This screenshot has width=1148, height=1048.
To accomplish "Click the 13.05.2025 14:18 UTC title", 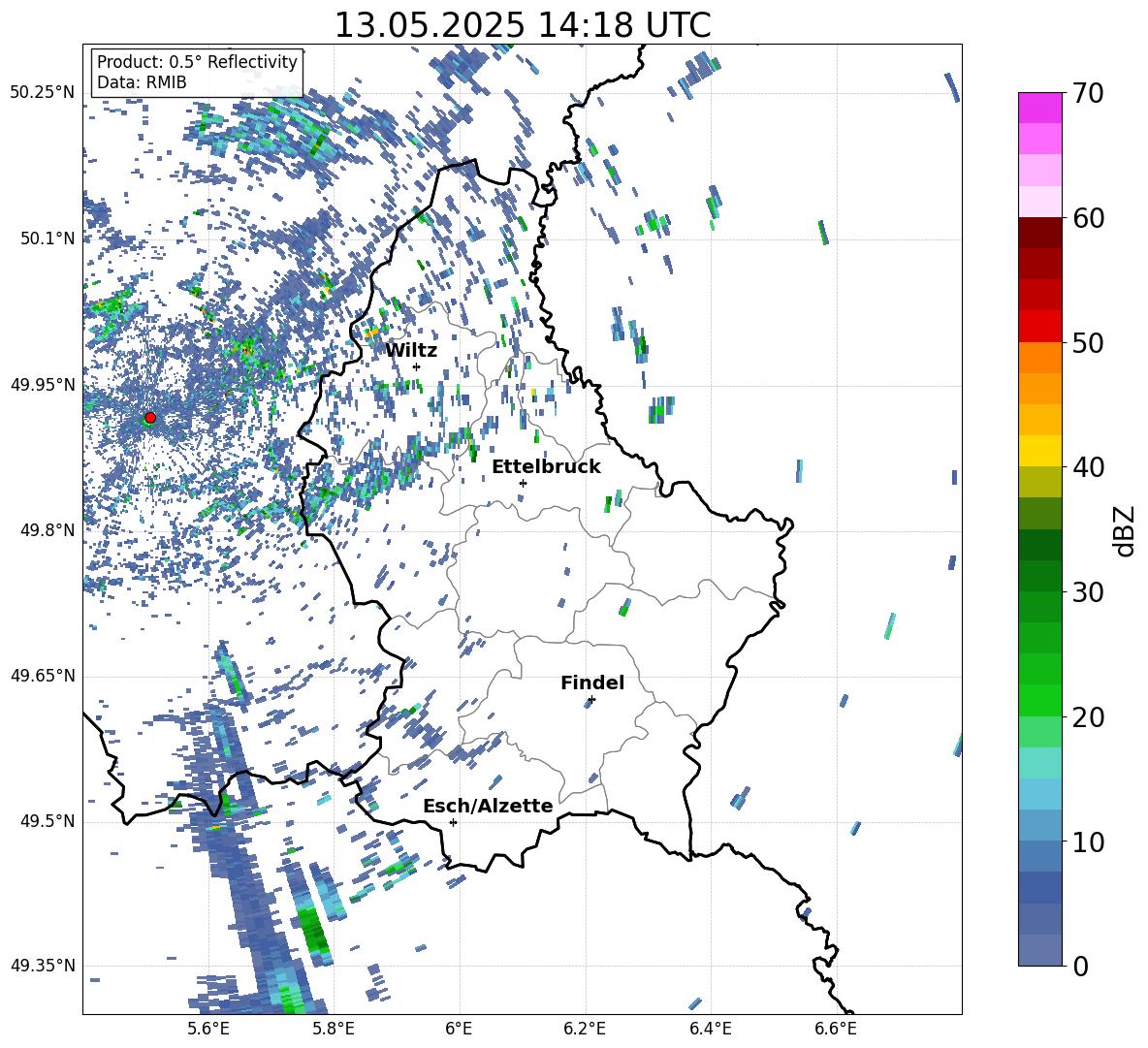I will [523, 25].
